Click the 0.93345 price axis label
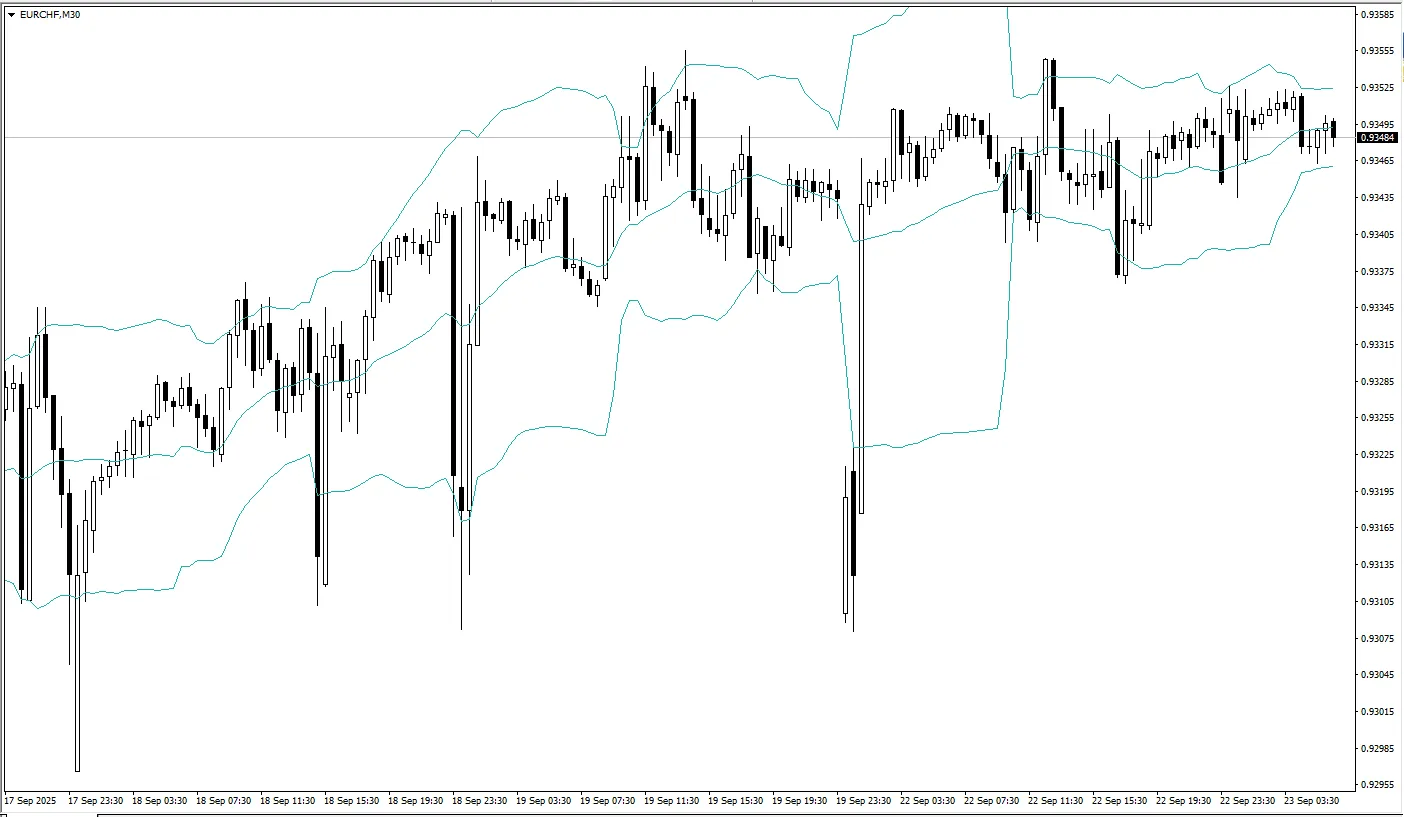The image size is (1404, 817). (x=1379, y=308)
